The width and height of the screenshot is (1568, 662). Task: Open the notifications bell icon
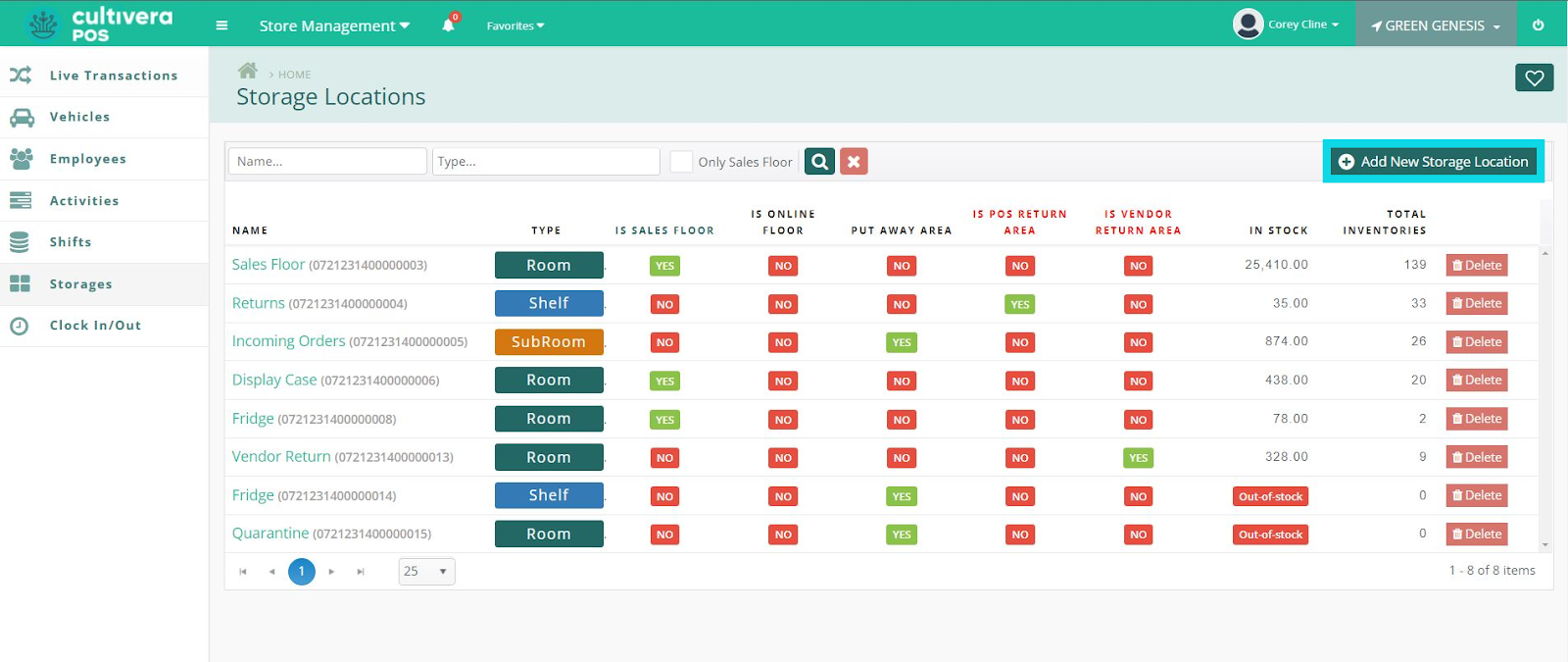449,25
